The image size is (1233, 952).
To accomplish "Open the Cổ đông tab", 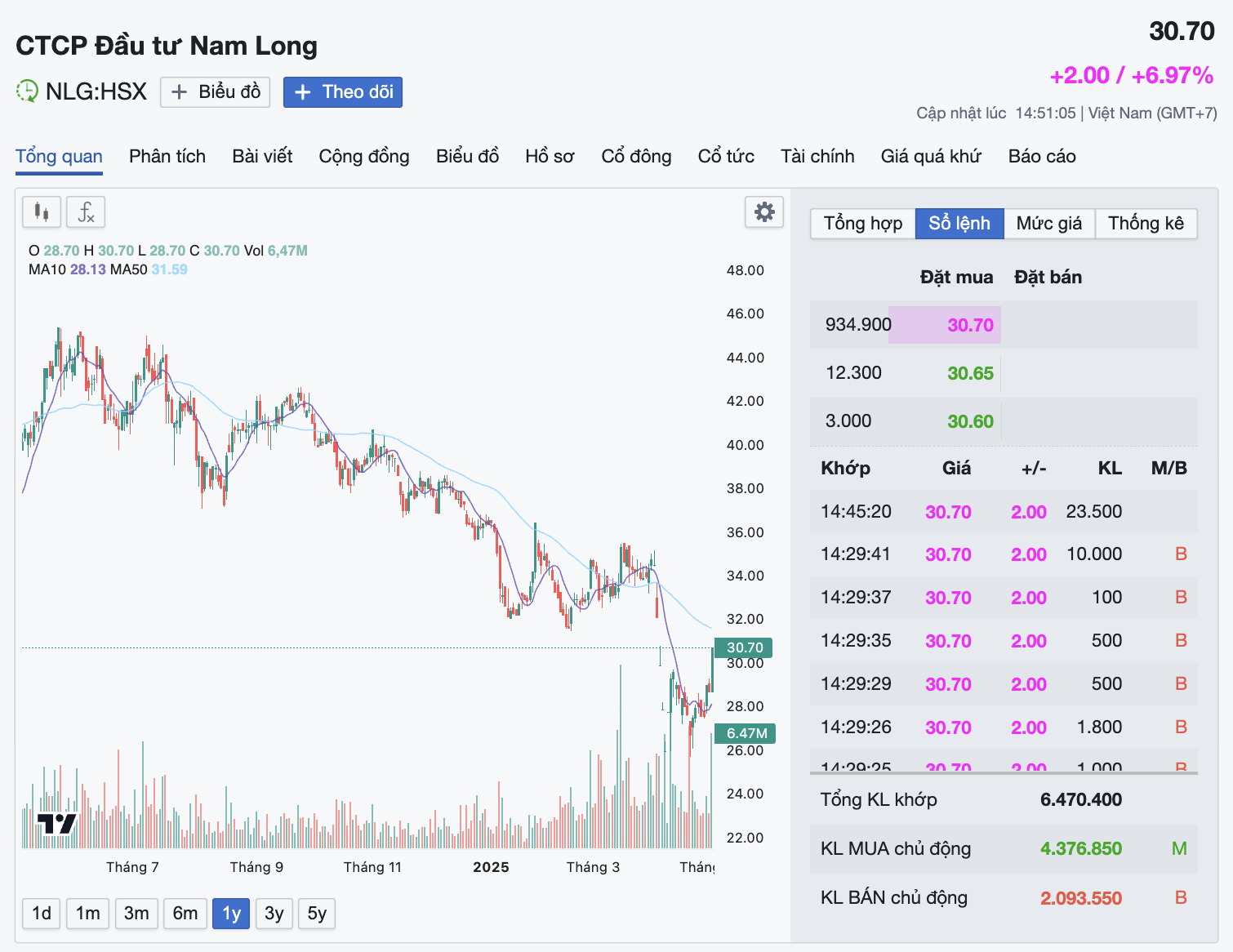I will [x=636, y=157].
